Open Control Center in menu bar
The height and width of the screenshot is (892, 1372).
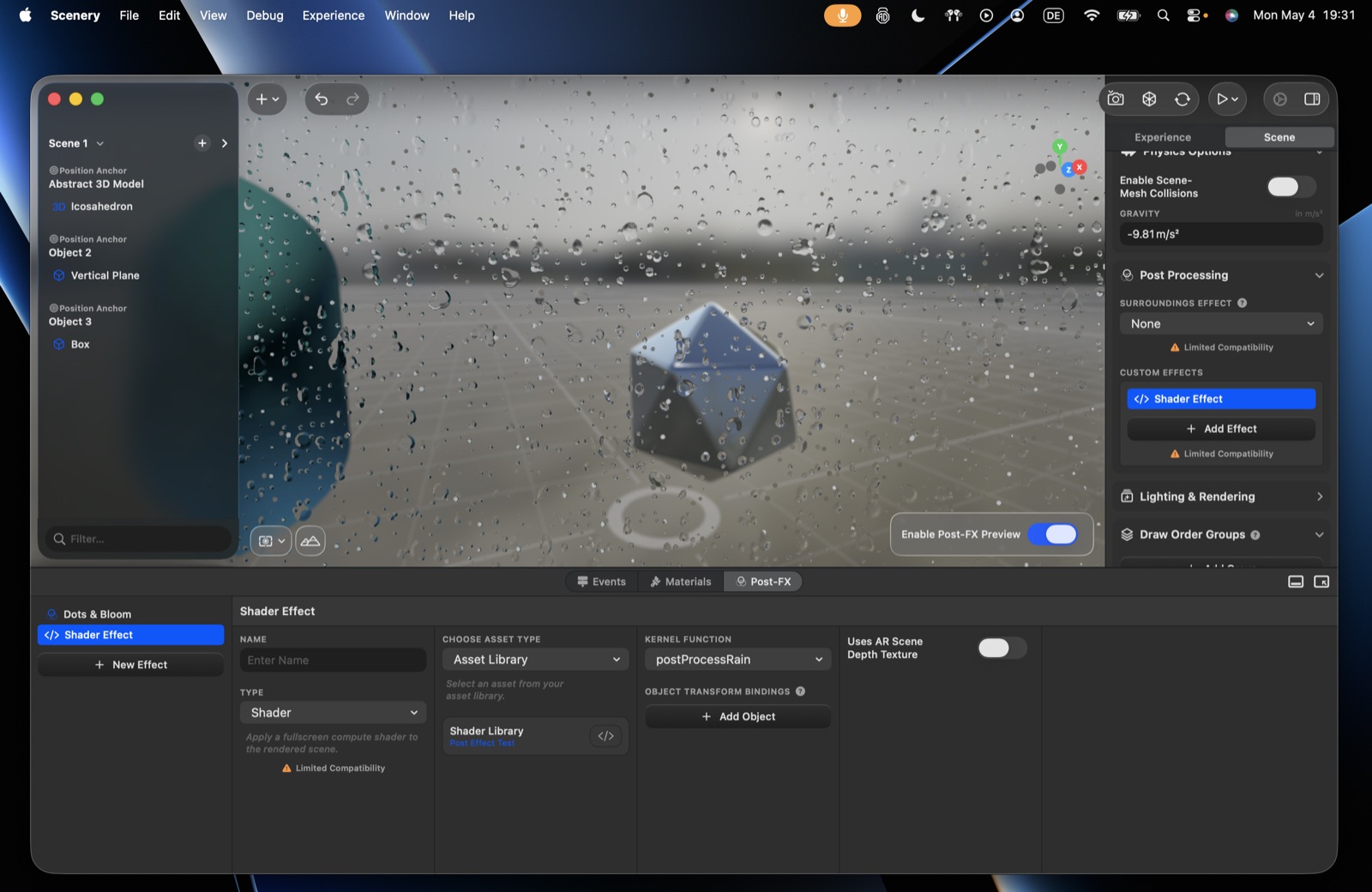(1195, 15)
